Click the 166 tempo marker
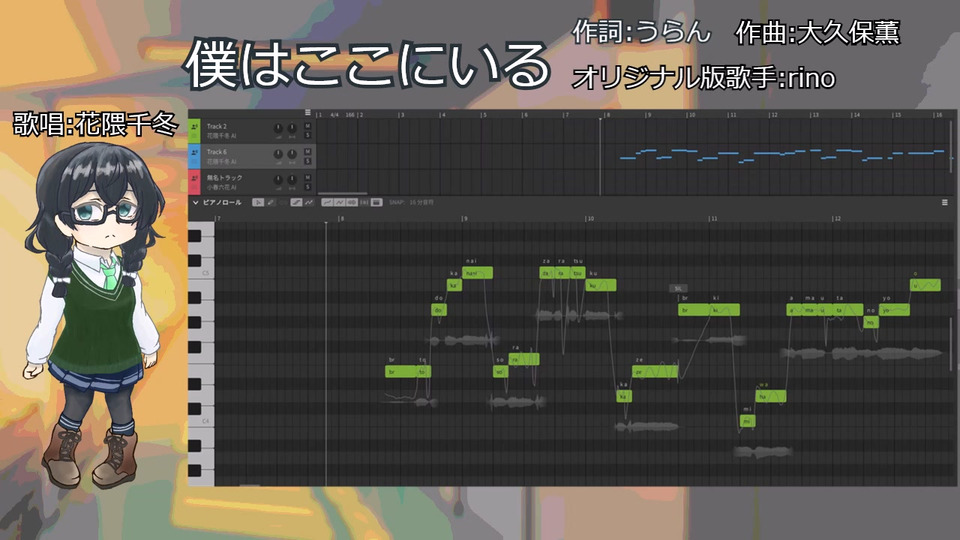Image resolution: width=960 pixels, height=540 pixels. pos(350,115)
